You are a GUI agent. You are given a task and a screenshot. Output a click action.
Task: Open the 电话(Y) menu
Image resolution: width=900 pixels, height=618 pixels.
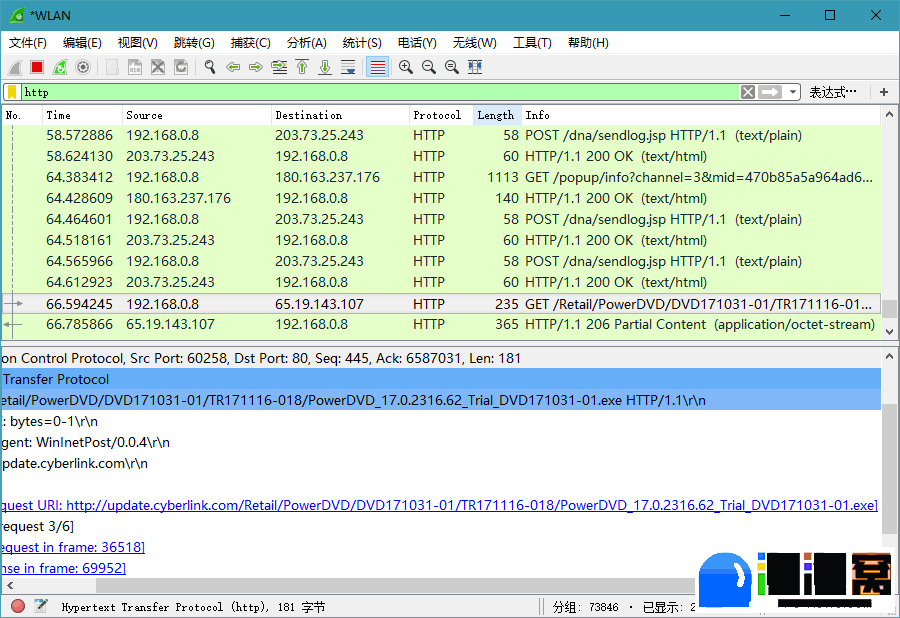pyautogui.click(x=417, y=43)
